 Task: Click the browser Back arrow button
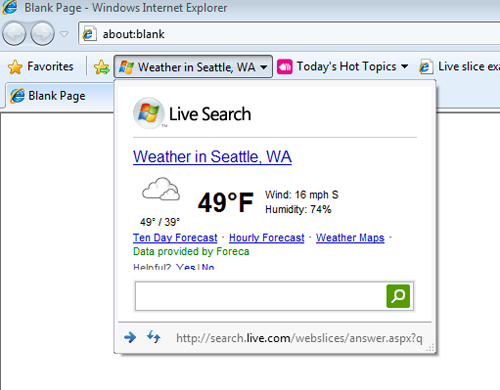(x=14, y=33)
